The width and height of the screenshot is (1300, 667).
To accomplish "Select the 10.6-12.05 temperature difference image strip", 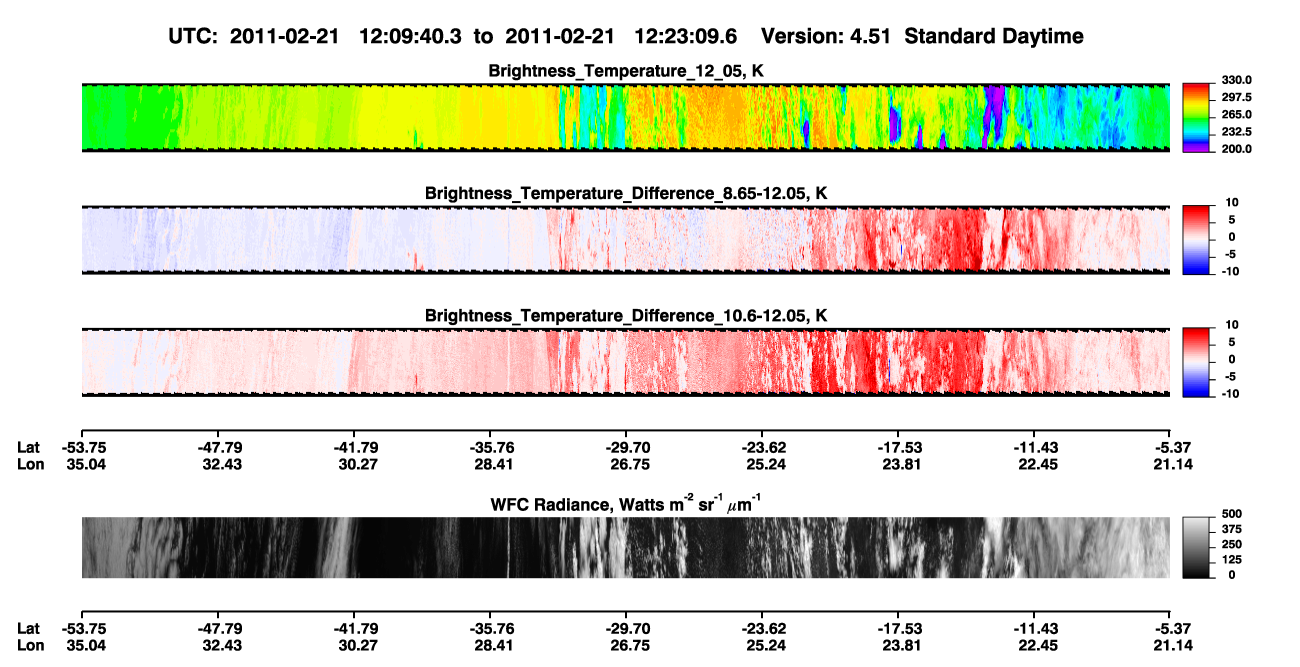I will tap(625, 362).
